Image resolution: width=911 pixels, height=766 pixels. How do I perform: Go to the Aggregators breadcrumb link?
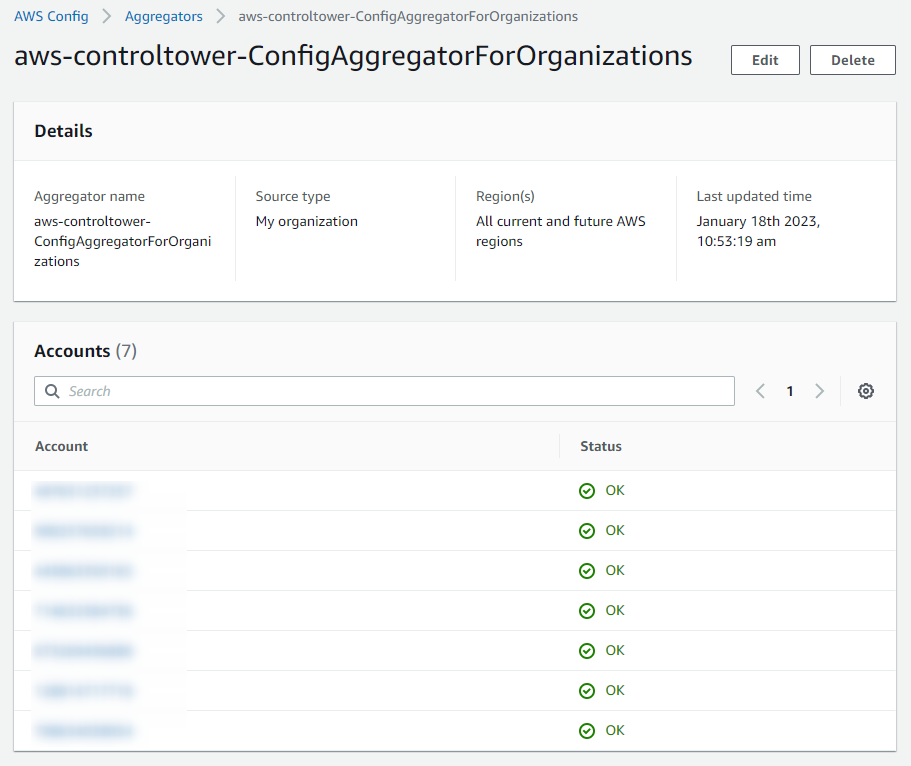coord(164,16)
